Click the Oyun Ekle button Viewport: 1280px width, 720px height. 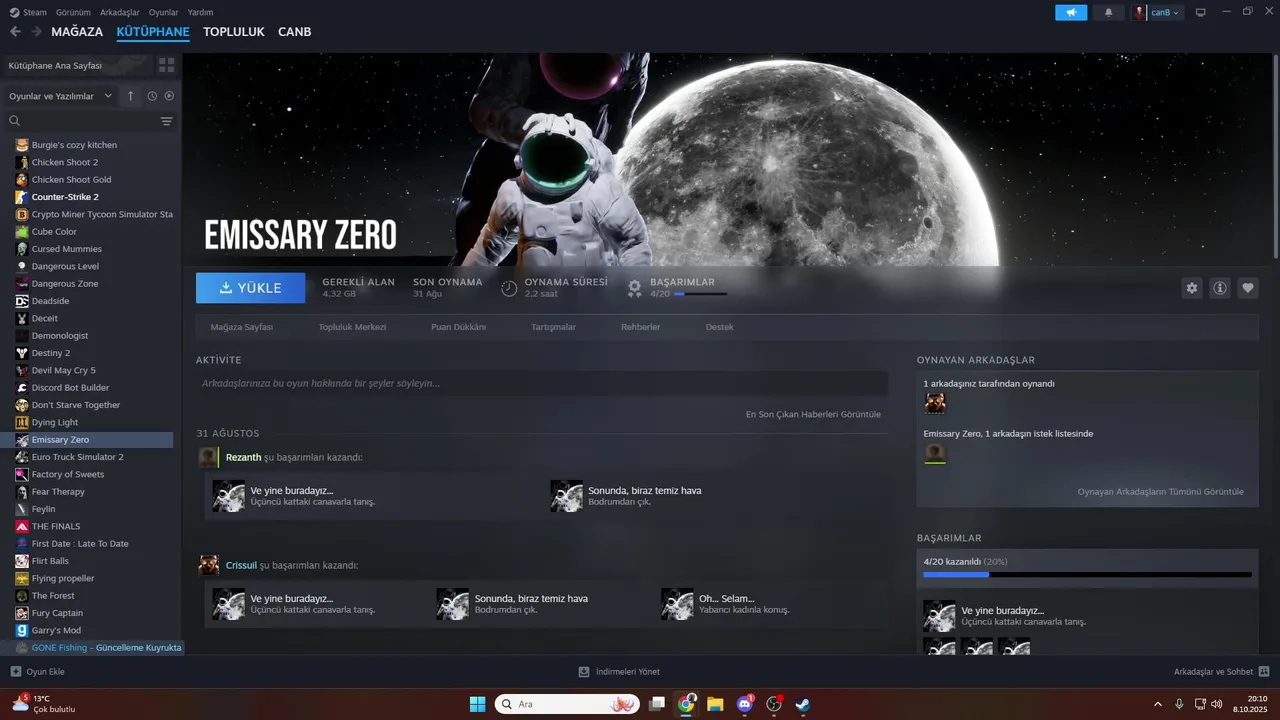[37, 672]
